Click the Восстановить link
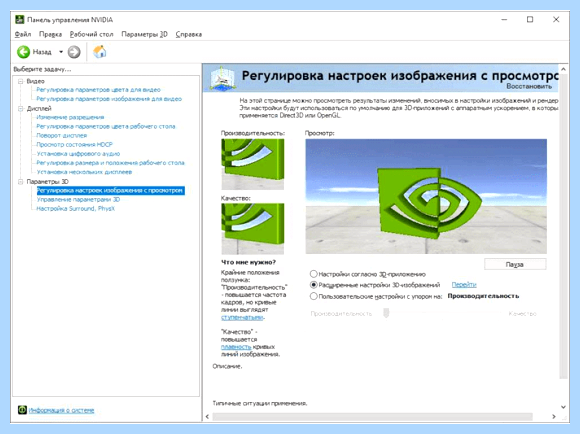The width and height of the screenshot is (580, 434). pos(529,86)
